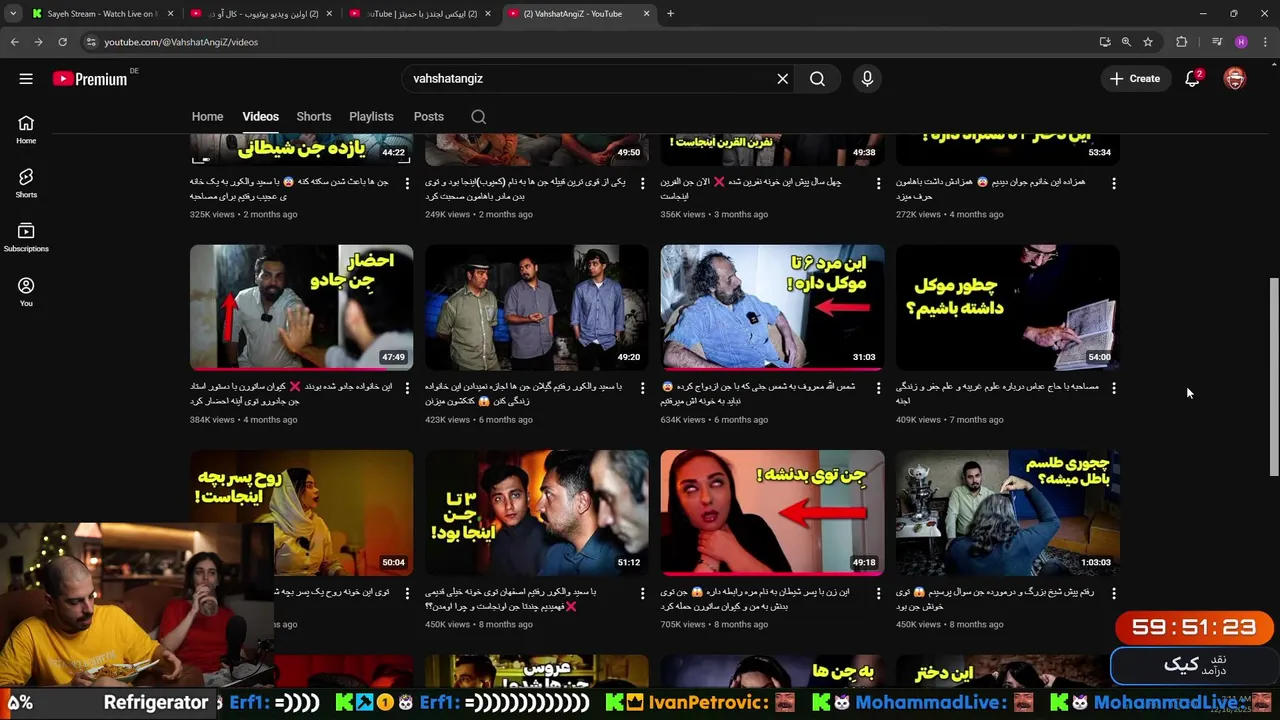Viewport: 1280px width, 720px height.
Task: Click the address bar URL
Action: (x=181, y=42)
